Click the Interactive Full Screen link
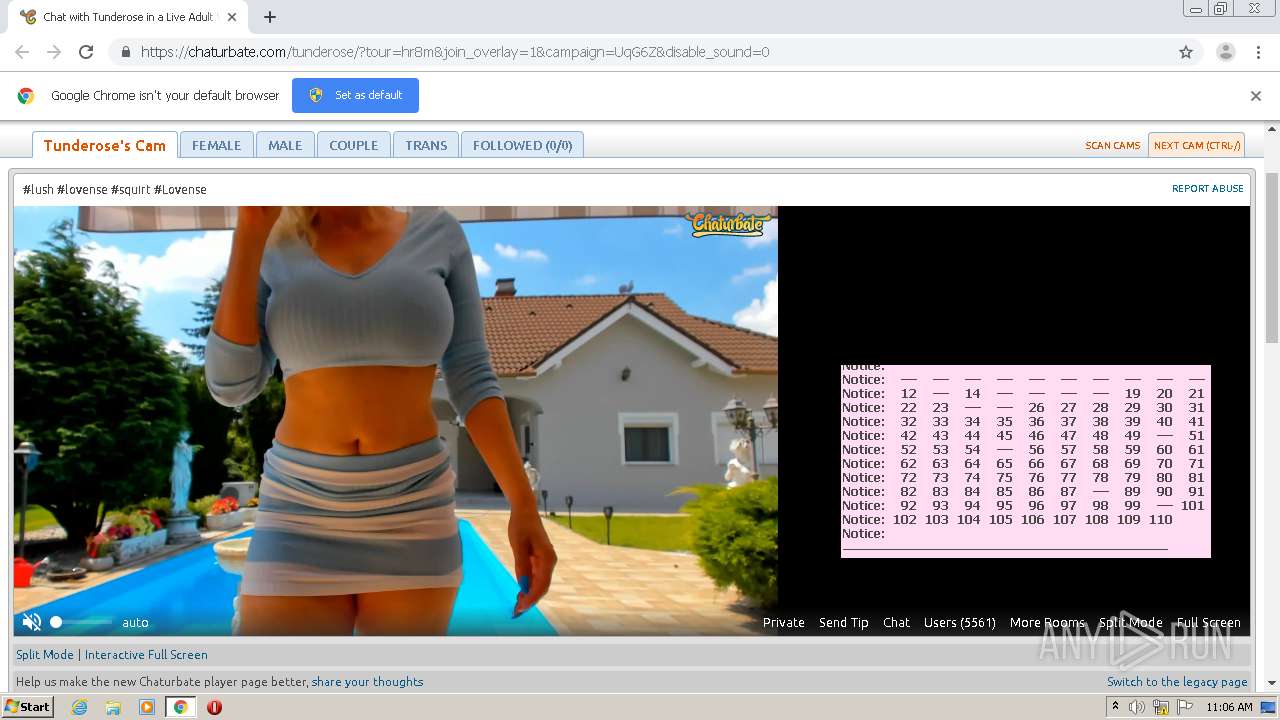Screen dimensions: 1280x720 click(x=146, y=654)
